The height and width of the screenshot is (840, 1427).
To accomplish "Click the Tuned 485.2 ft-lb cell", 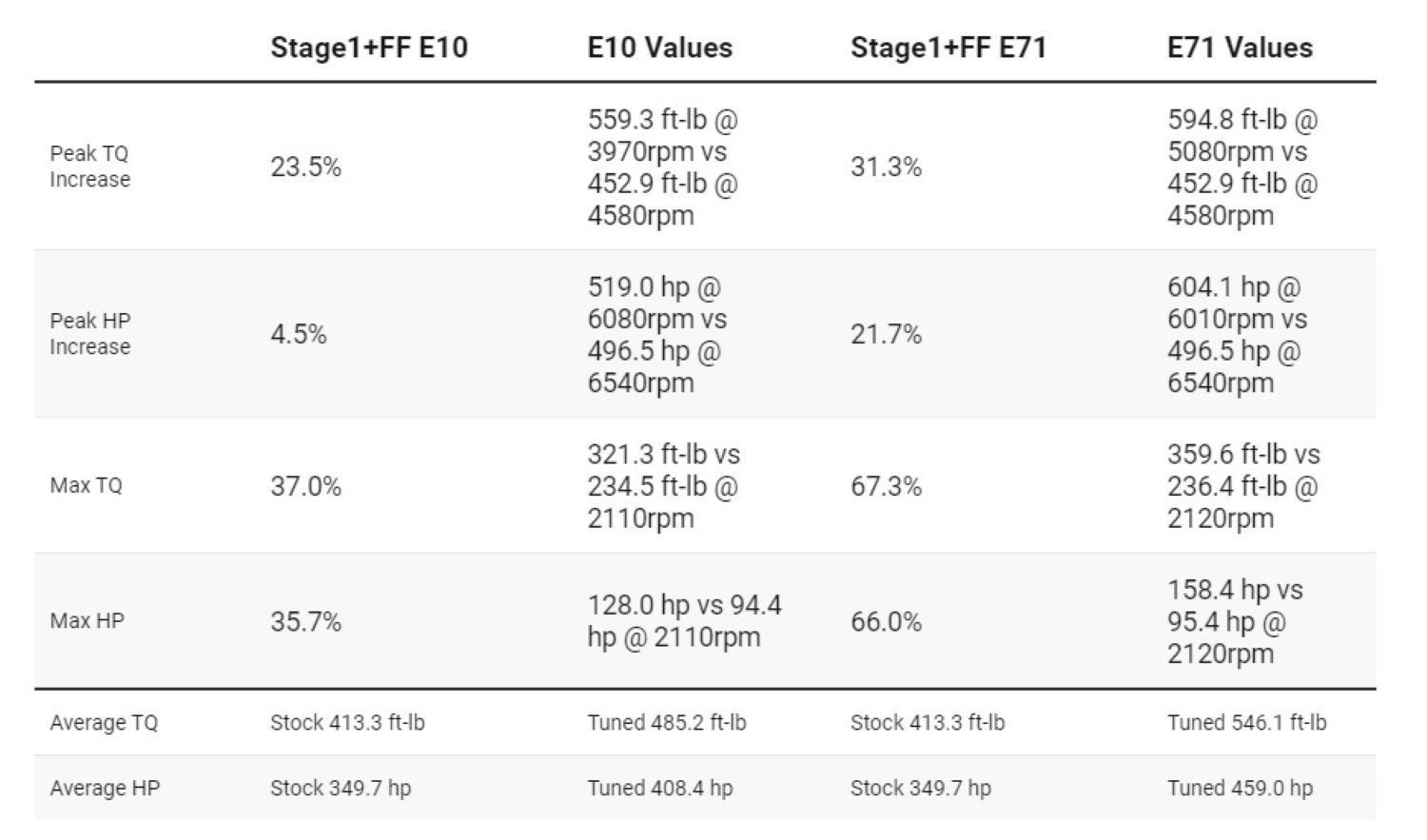I will coord(666,723).
